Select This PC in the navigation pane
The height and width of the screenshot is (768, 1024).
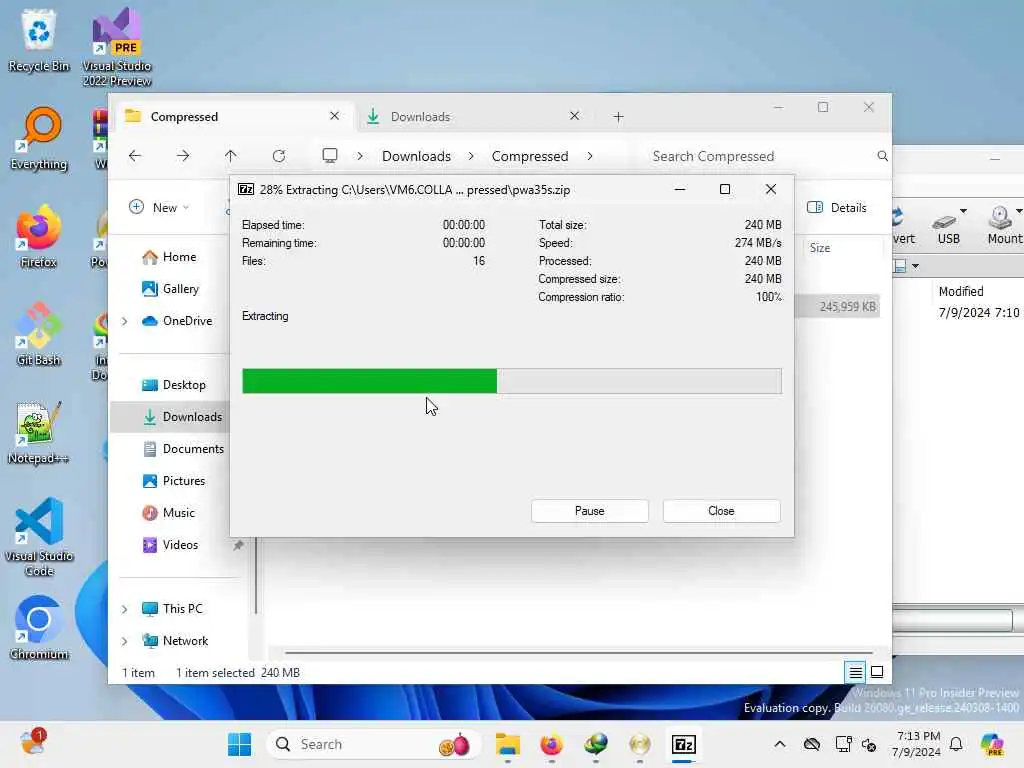pyautogui.click(x=173, y=609)
